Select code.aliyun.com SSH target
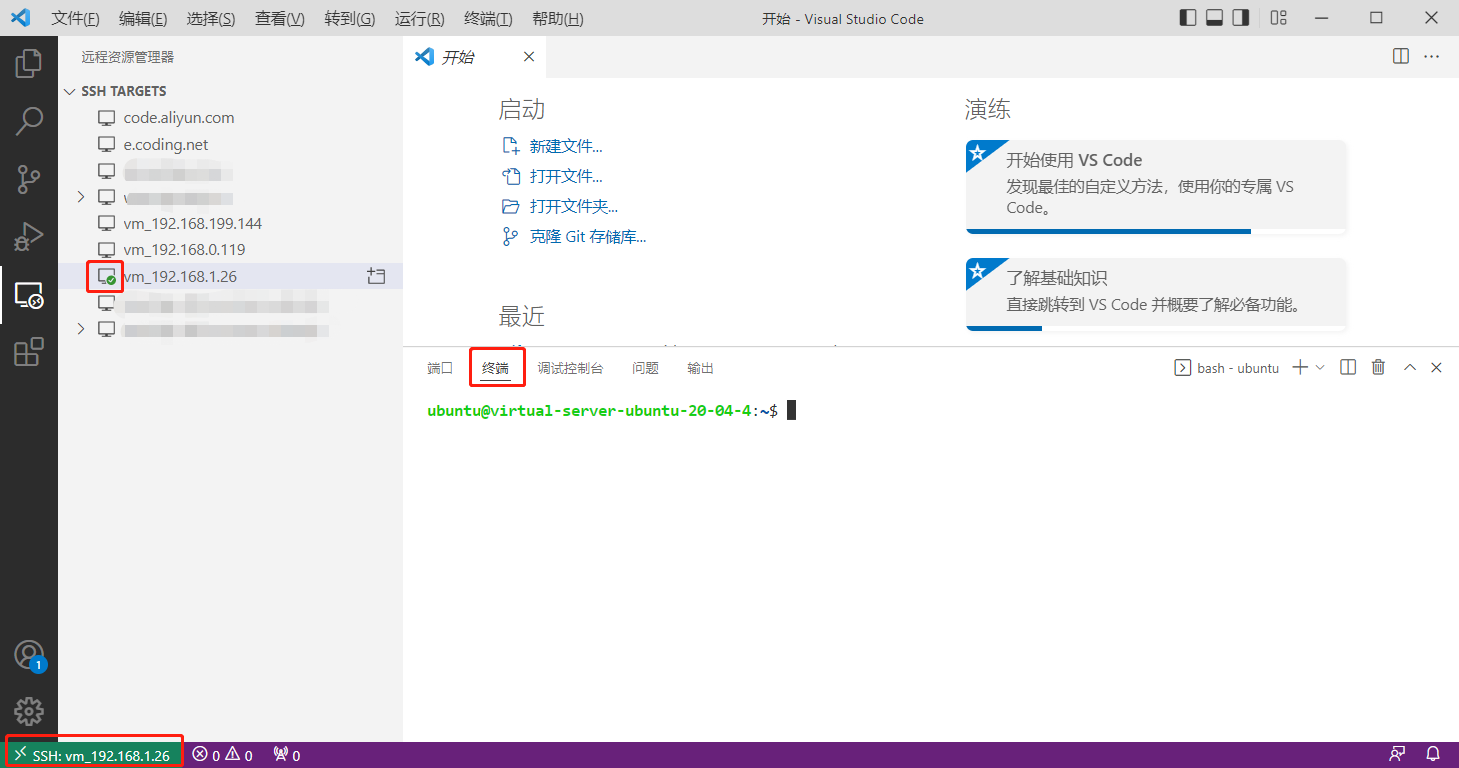Viewport: 1459px width, 768px height. pyautogui.click(x=179, y=118)
